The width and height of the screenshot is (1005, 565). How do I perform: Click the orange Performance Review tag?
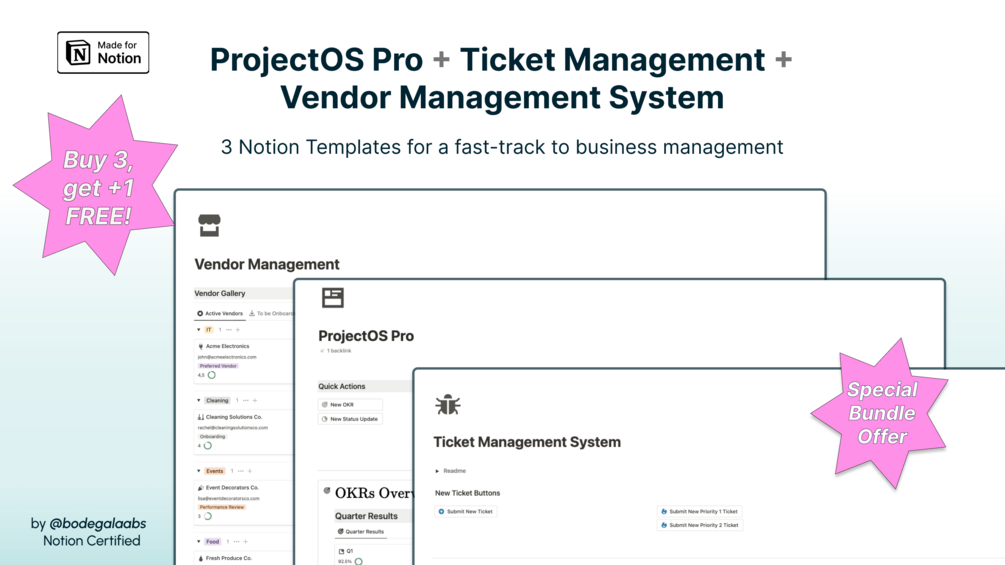pos(222,507)
